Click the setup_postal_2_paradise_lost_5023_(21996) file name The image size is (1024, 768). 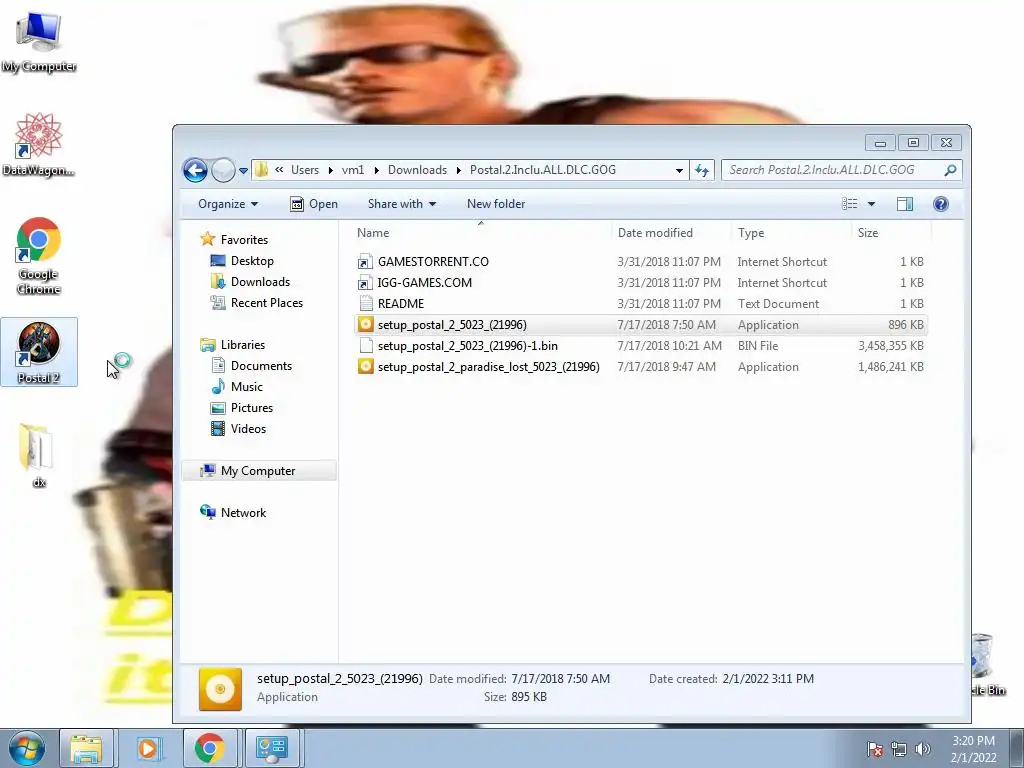coord(488,366)
